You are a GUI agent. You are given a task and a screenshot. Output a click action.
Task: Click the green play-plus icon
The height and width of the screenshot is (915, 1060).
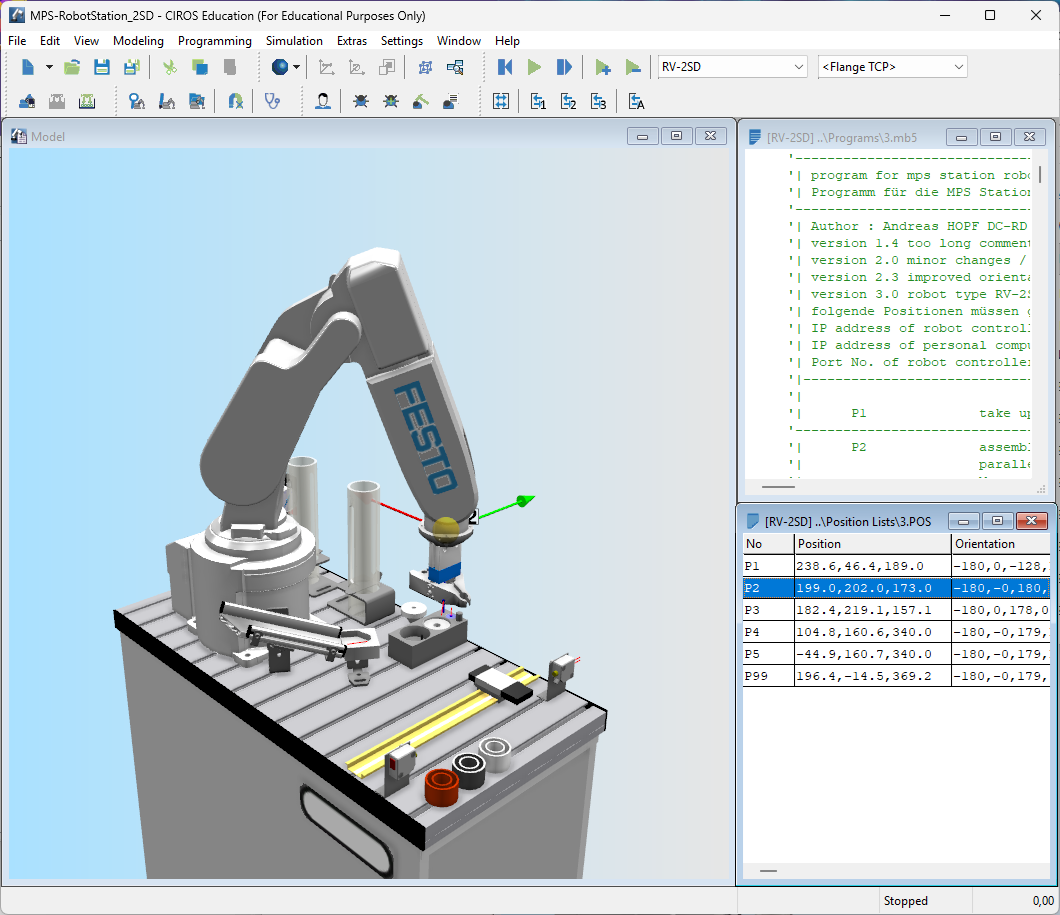pyautogui.click(x=602, y=67)
